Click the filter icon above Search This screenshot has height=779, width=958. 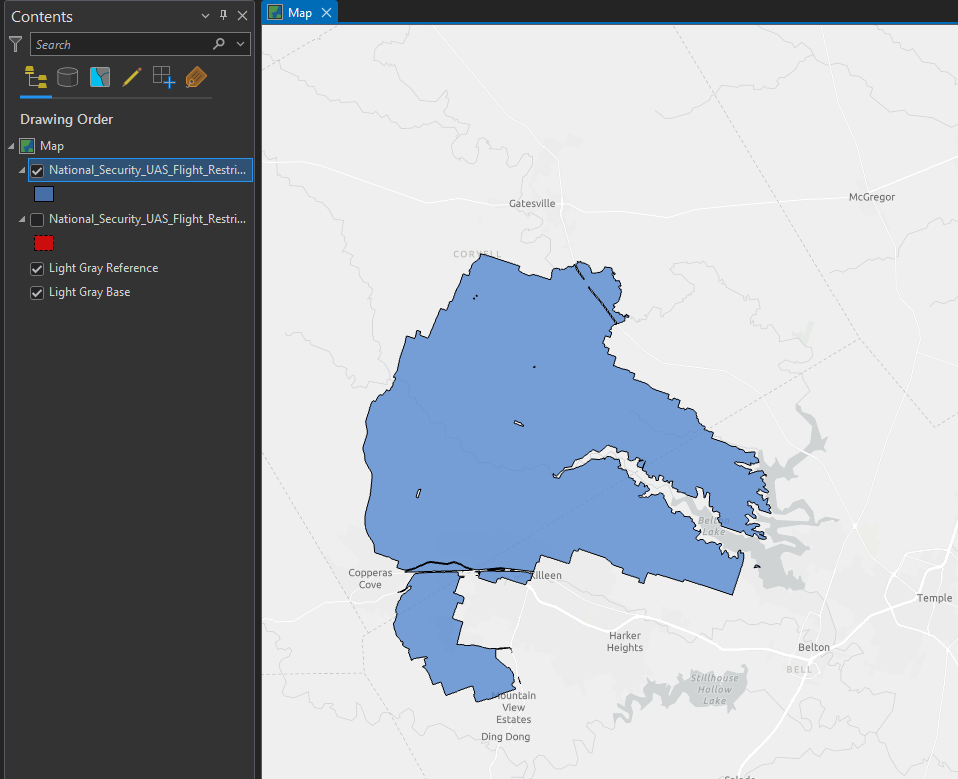(15, 44)
